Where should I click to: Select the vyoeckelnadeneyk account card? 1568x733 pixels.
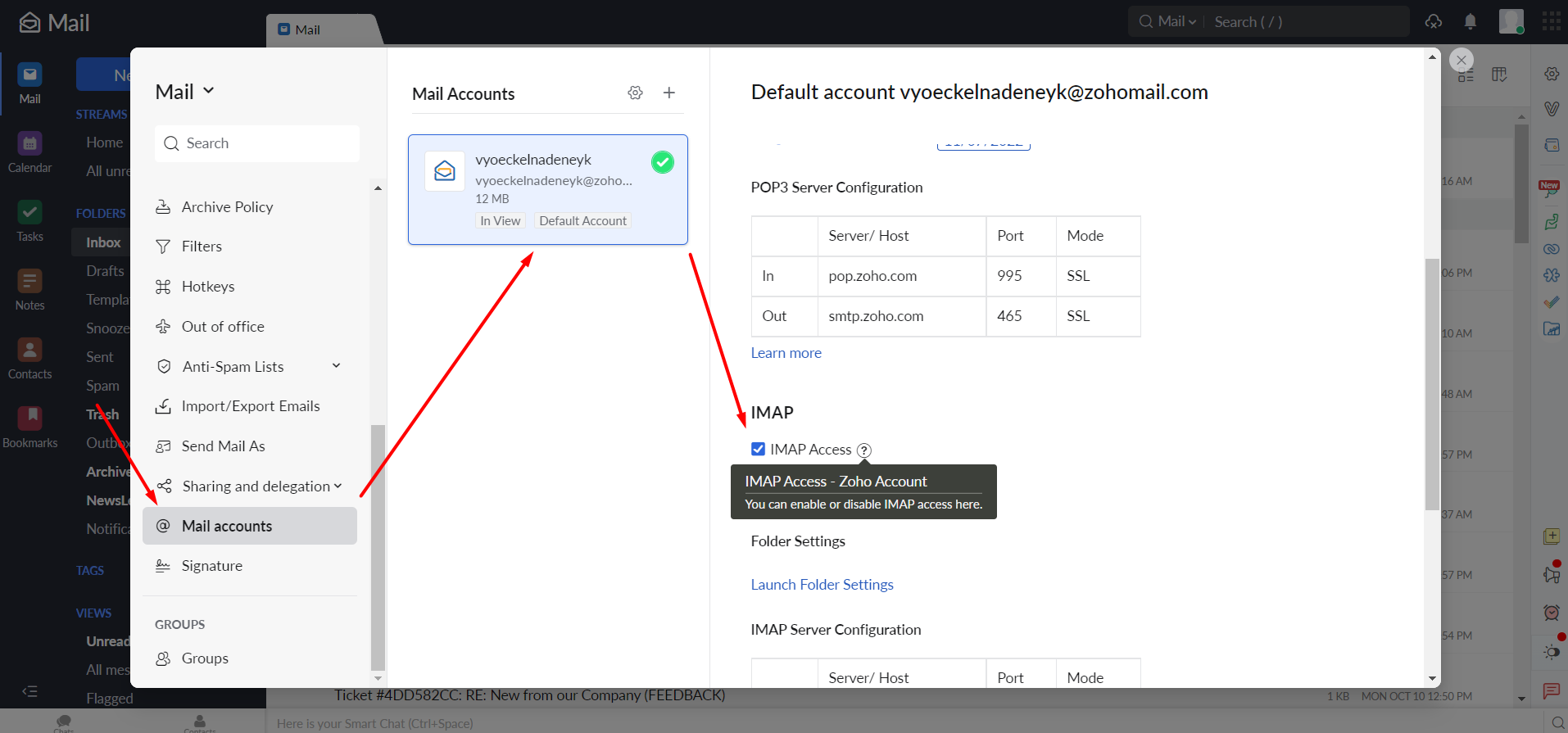point(548,189)
